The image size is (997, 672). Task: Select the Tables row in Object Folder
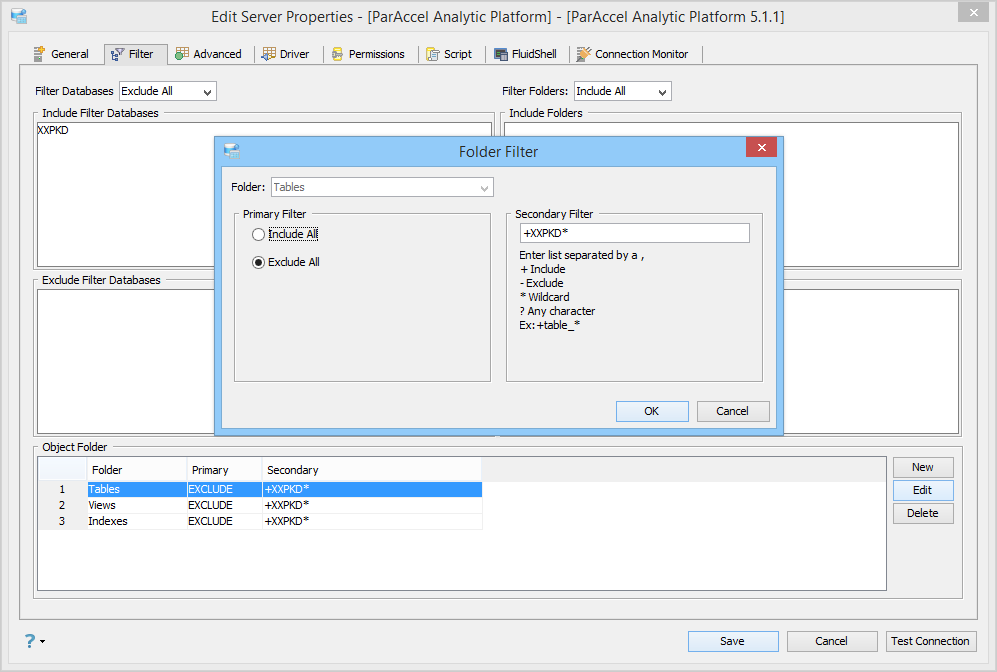pos(260,489)
